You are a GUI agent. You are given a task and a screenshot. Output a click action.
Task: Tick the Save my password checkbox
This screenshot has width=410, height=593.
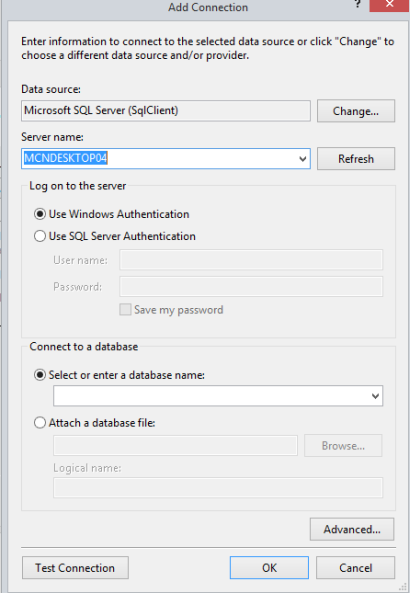[x=125, y=309]
